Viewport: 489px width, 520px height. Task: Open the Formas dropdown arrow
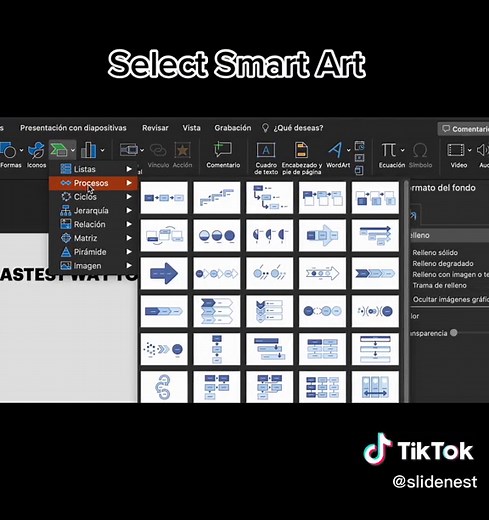tap(21, 150)
